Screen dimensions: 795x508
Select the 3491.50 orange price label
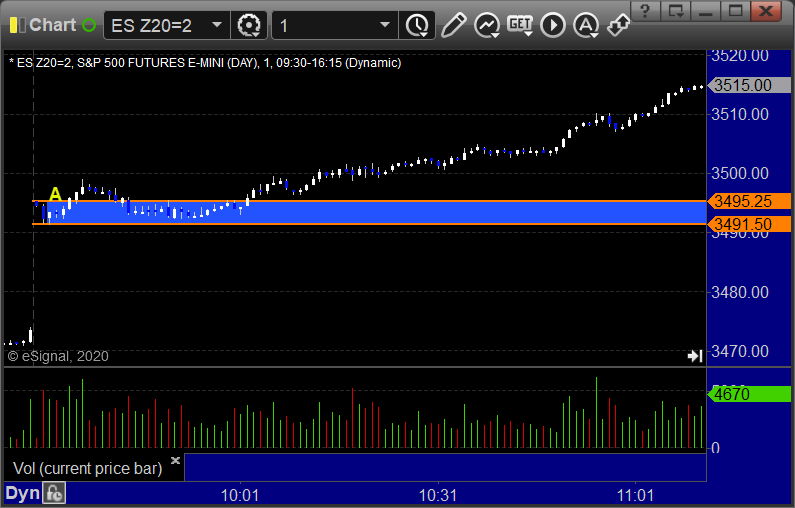click(x=749, y=224)
